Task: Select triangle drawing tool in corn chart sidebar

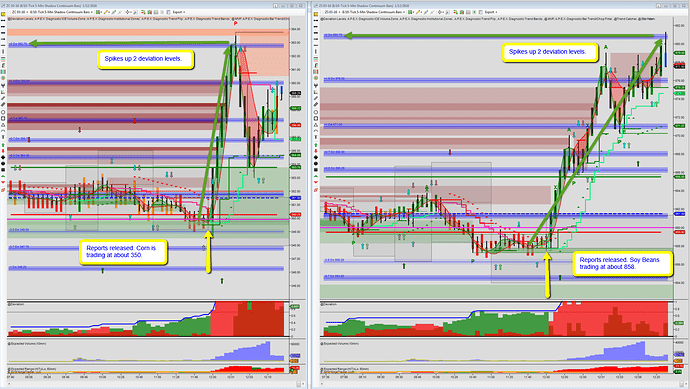Action: click(3, 125)
